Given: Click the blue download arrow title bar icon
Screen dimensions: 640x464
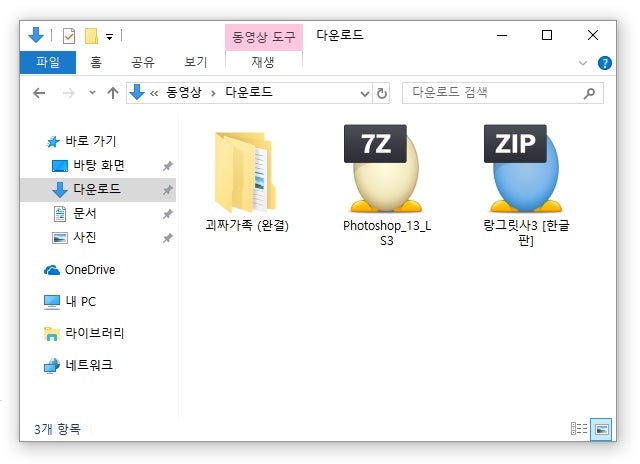Looking at the screenshot, I should click(x=36, y=36).
